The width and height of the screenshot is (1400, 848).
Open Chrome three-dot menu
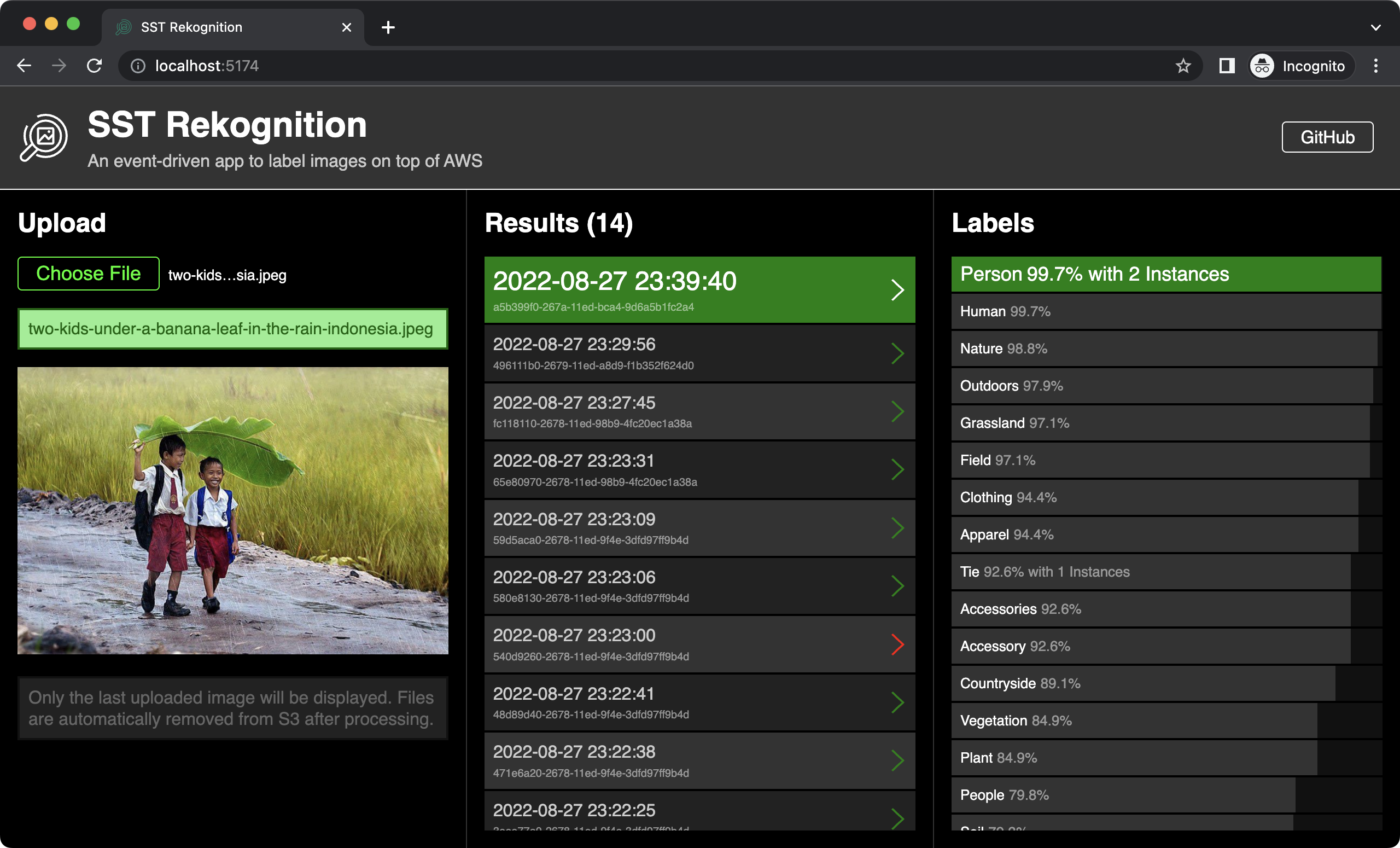point(1375,66)
